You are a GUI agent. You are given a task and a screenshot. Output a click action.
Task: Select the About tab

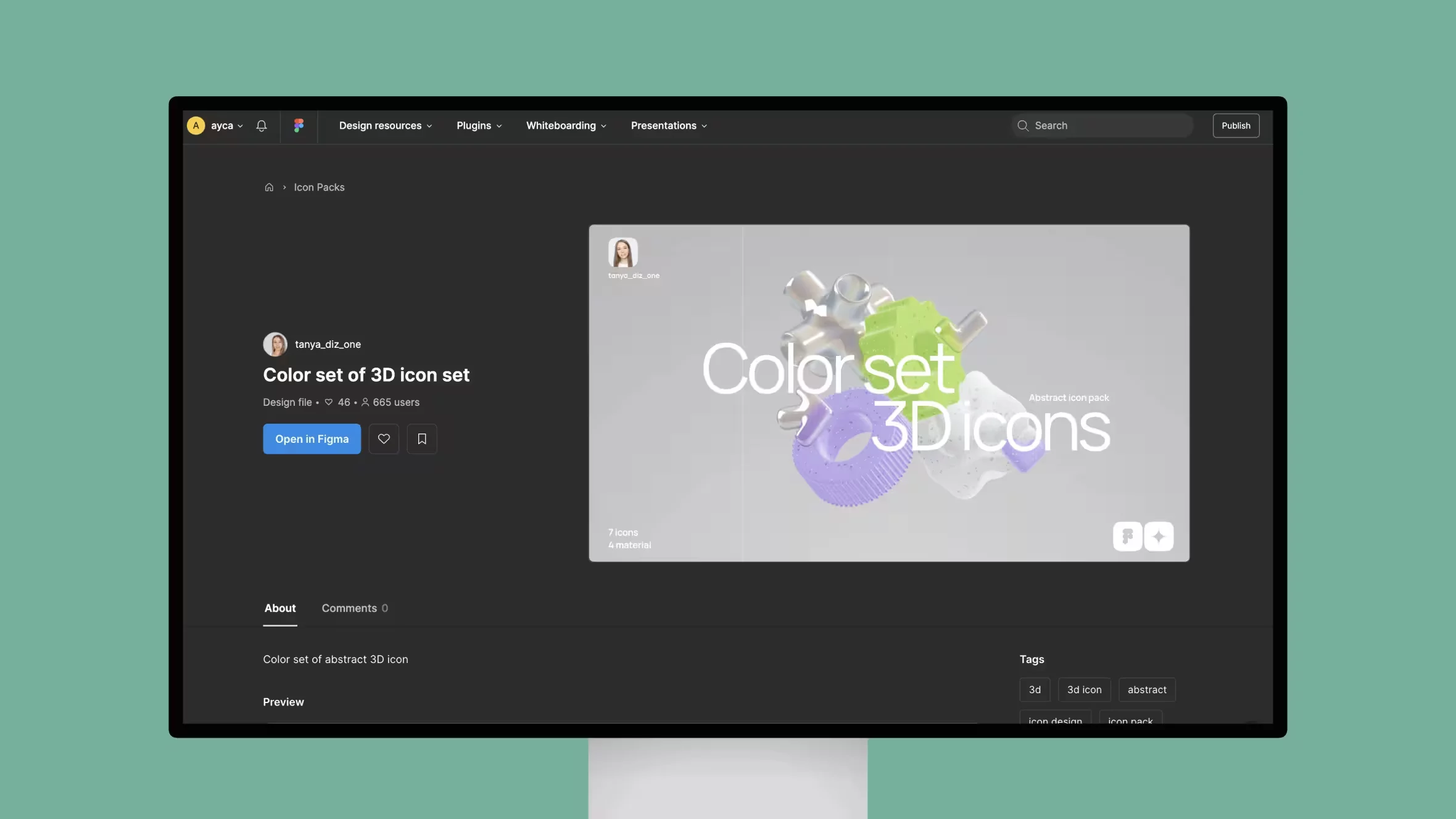point(280,608)
